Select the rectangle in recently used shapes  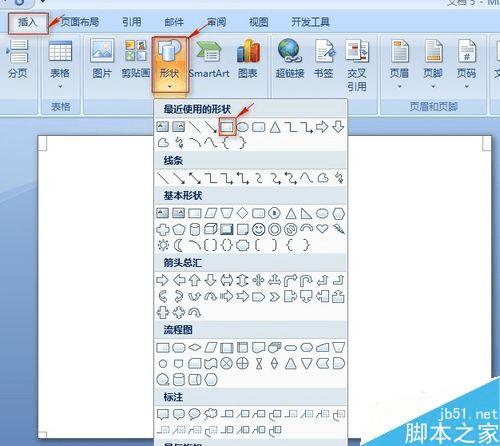click(227, 127)
